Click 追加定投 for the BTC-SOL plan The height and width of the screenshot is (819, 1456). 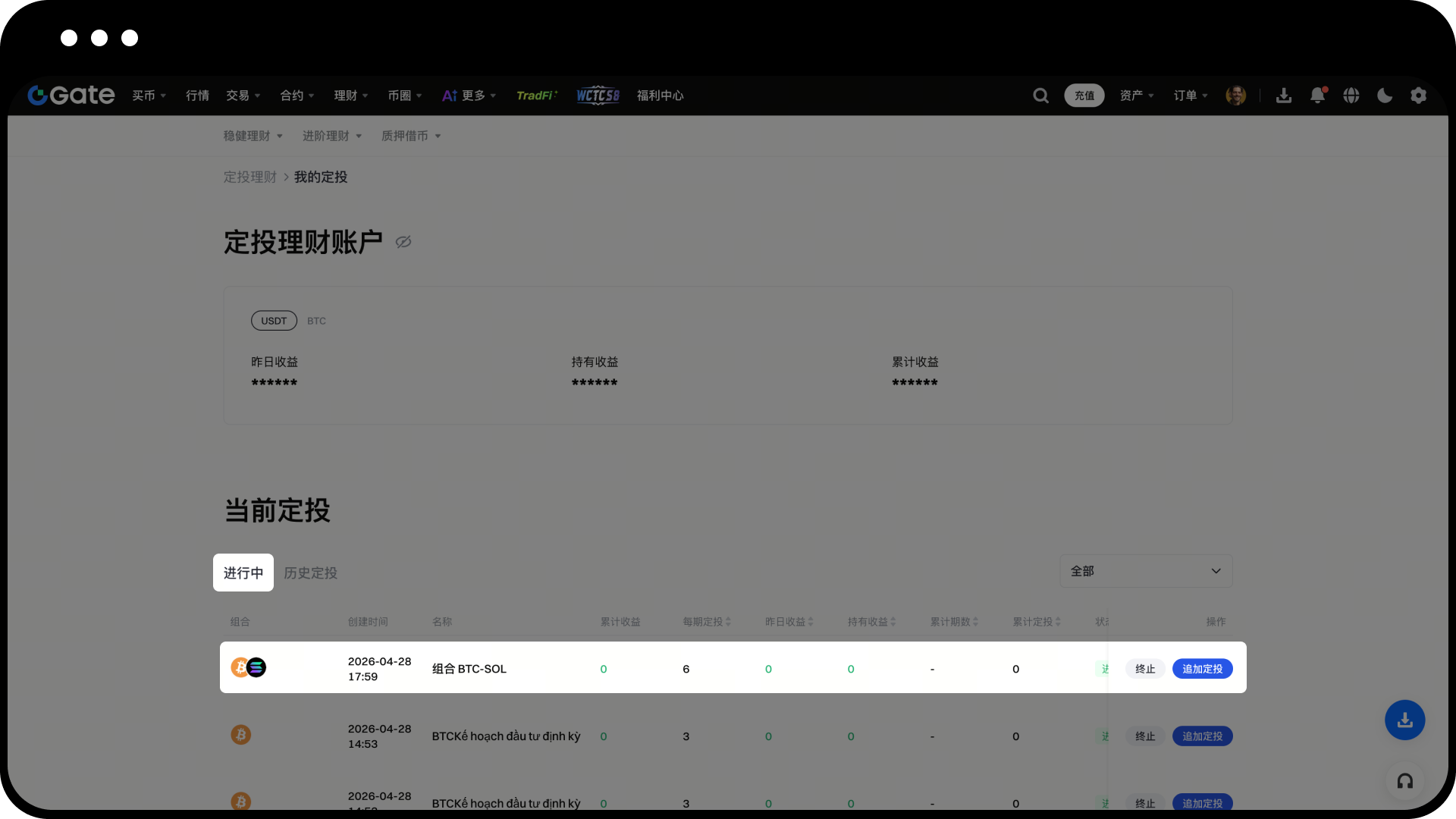[1203, 669]
